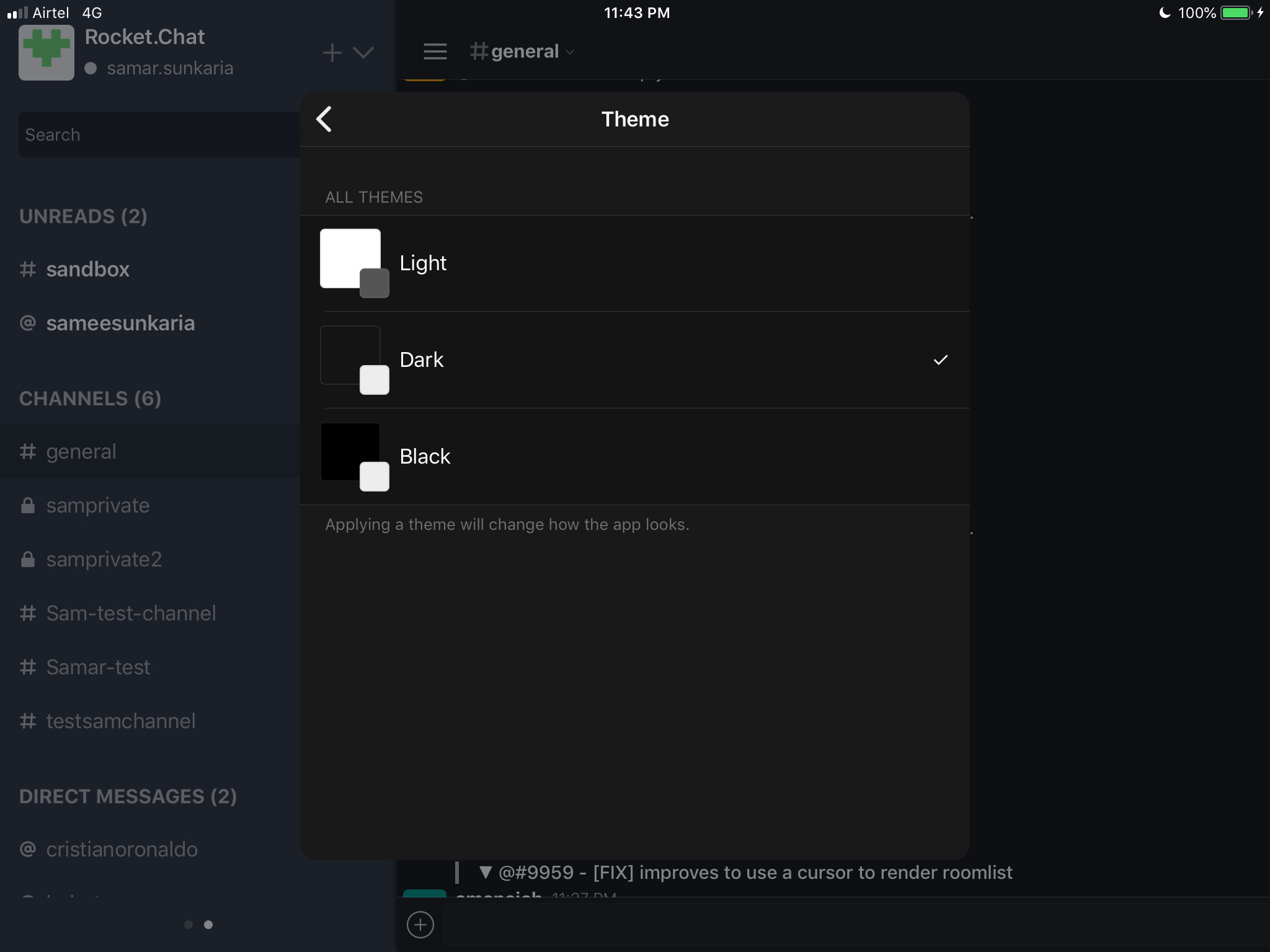The width and height of the screenshot is (1270, 952).
Task: Open the testsamchannel channel
Action: 121,721
